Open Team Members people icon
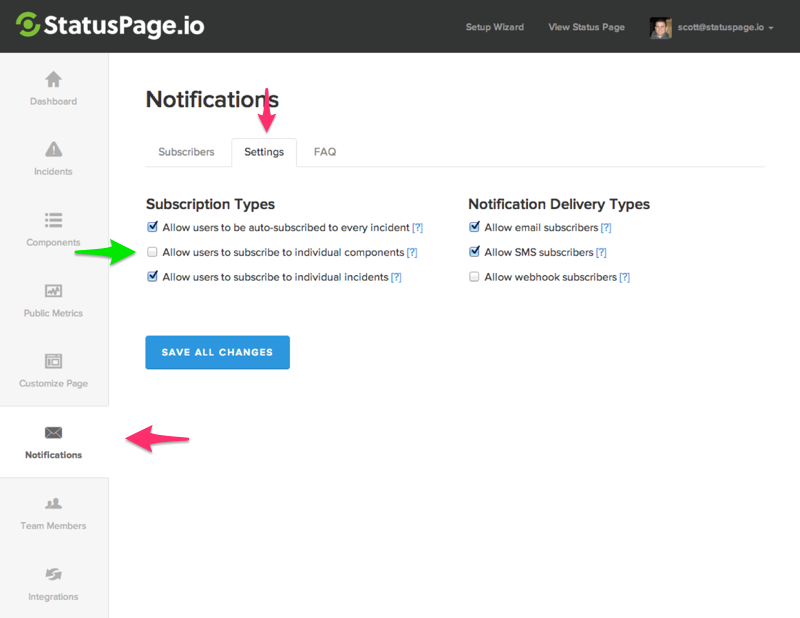Viewport: 800px width, 618px height. point(53,504)
